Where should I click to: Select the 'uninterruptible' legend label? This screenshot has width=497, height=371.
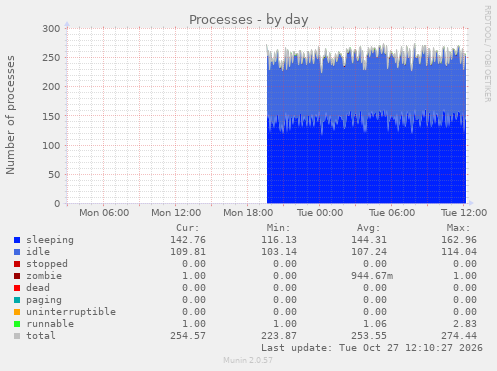(71, 312)
